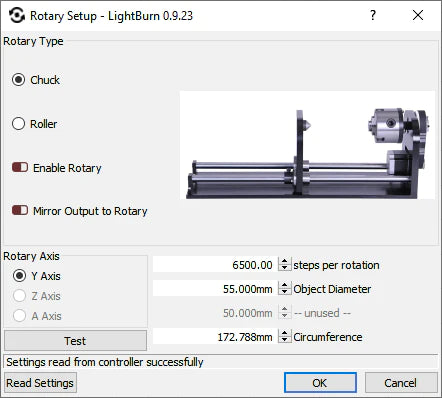Click the Object Diameter value field
The width and height of the screenshot is (442, 398).
click(215, 289)
